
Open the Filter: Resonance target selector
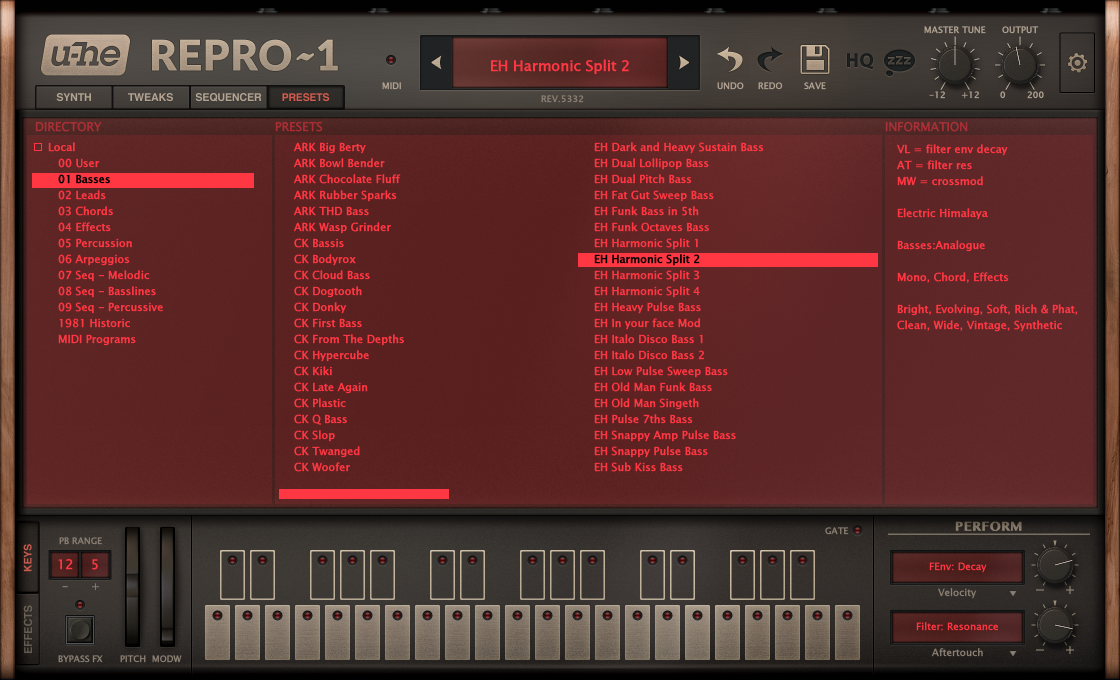pyautogui.click(x=957, y=626)
